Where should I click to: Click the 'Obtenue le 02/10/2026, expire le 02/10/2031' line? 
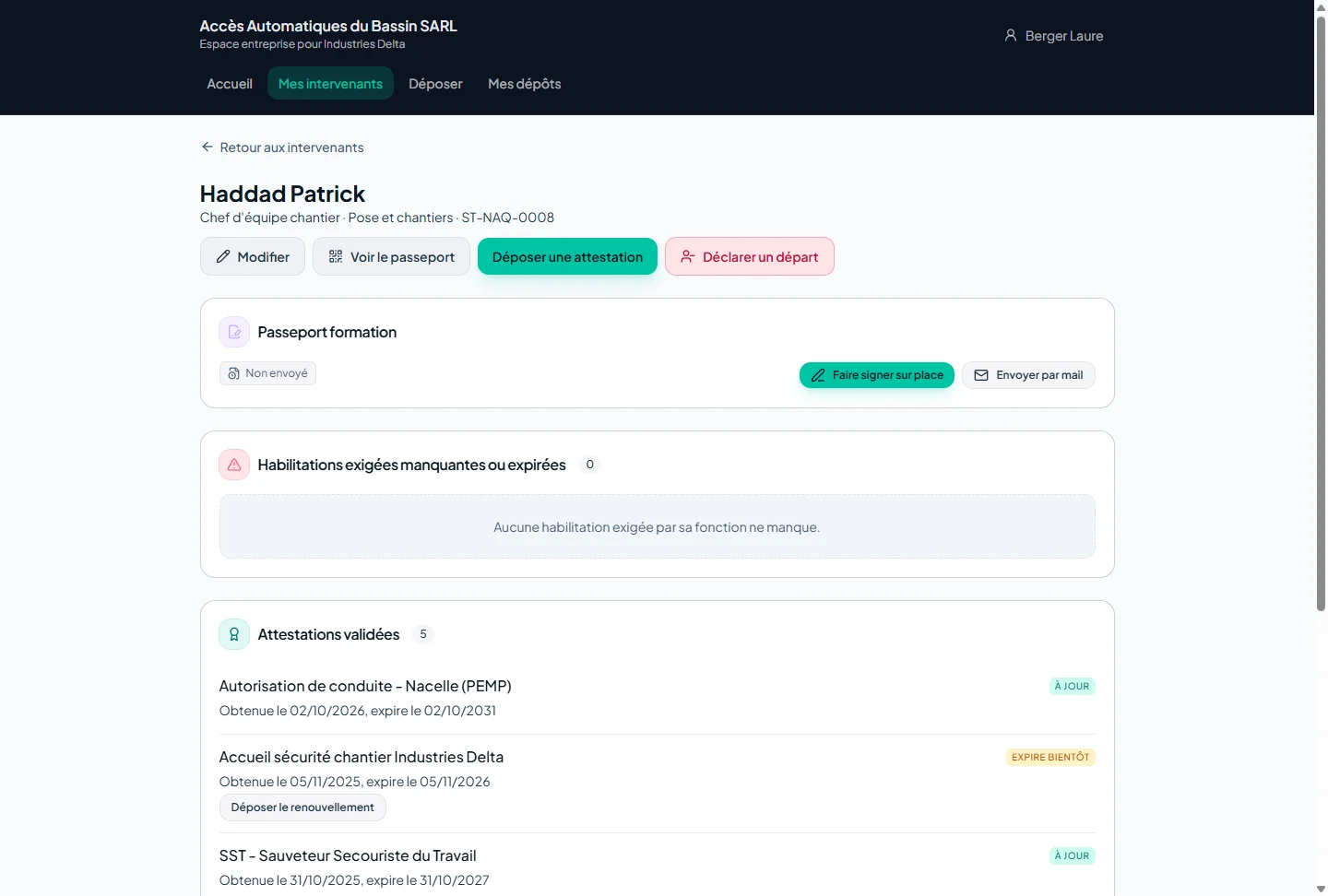click(358, 711)
